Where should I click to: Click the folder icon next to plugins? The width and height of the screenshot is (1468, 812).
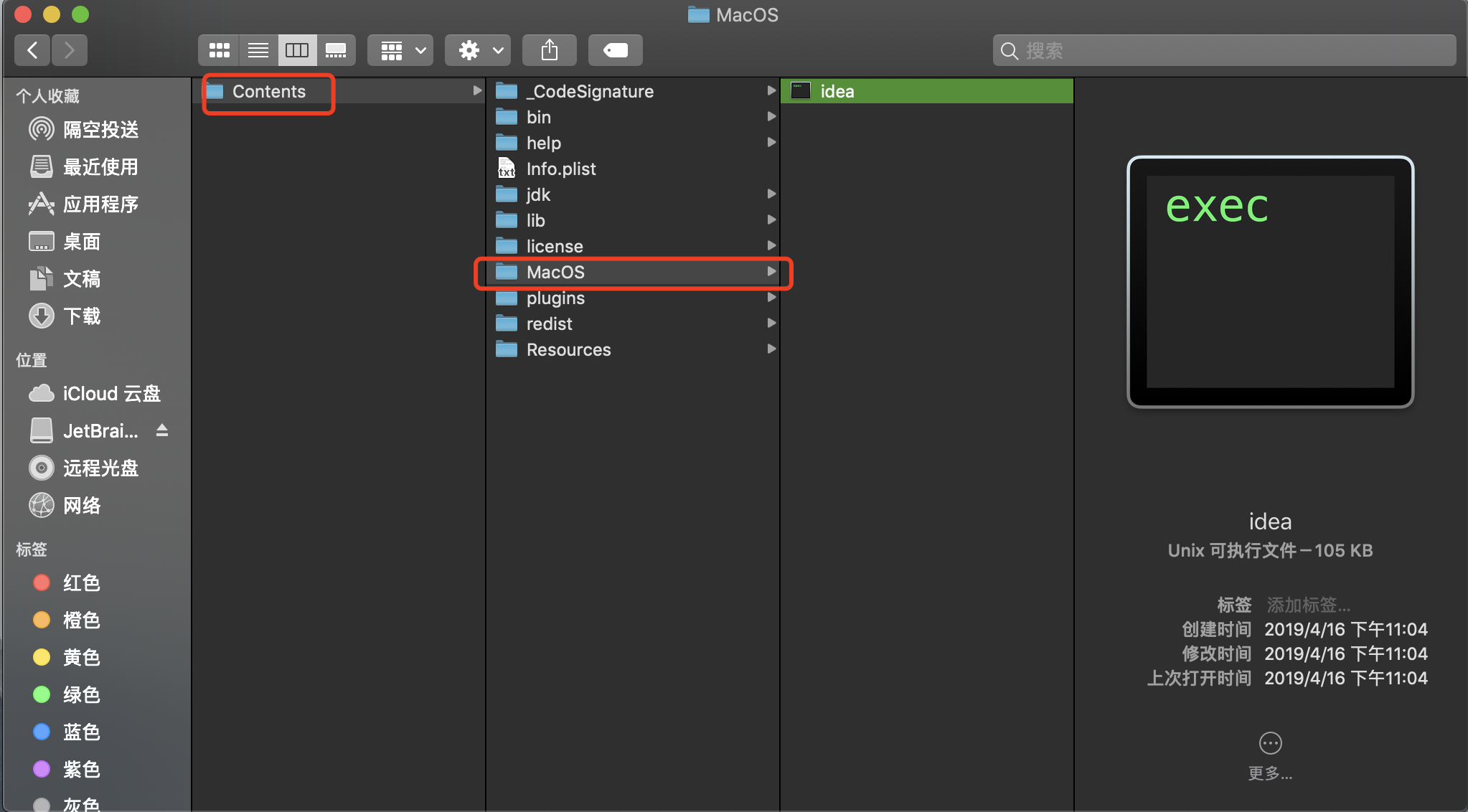(507, 298)
